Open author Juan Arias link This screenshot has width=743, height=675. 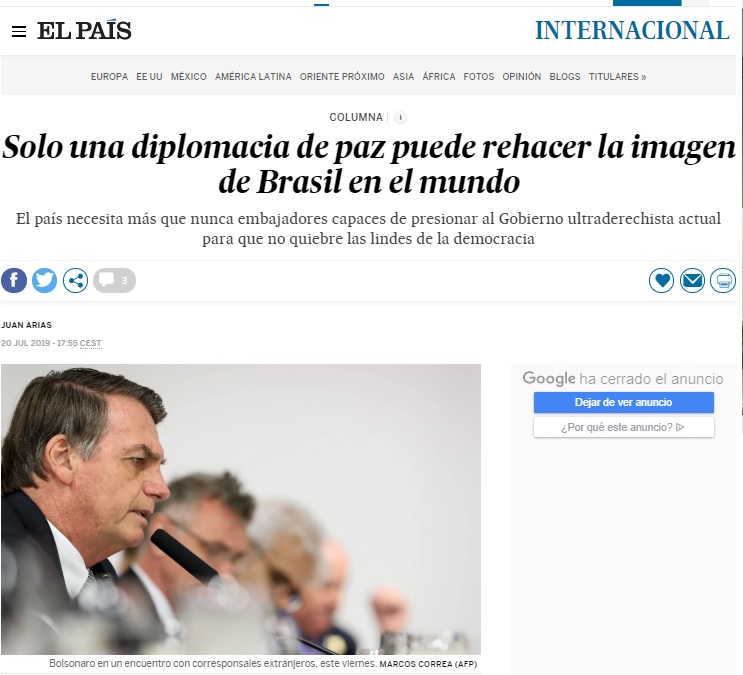(27, 325)
